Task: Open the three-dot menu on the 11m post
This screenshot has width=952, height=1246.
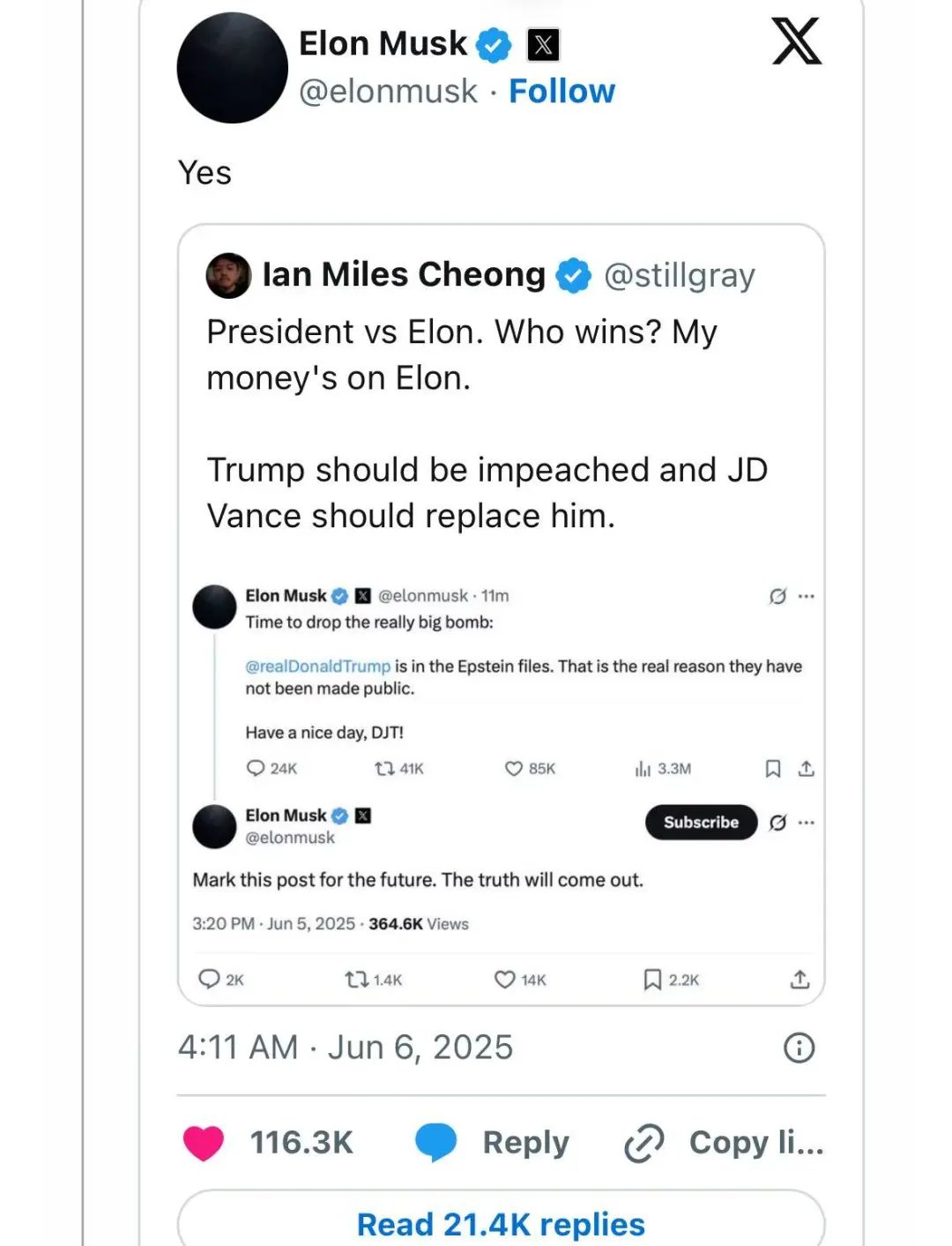Action: pyautogui.click(x=807, y=597)
